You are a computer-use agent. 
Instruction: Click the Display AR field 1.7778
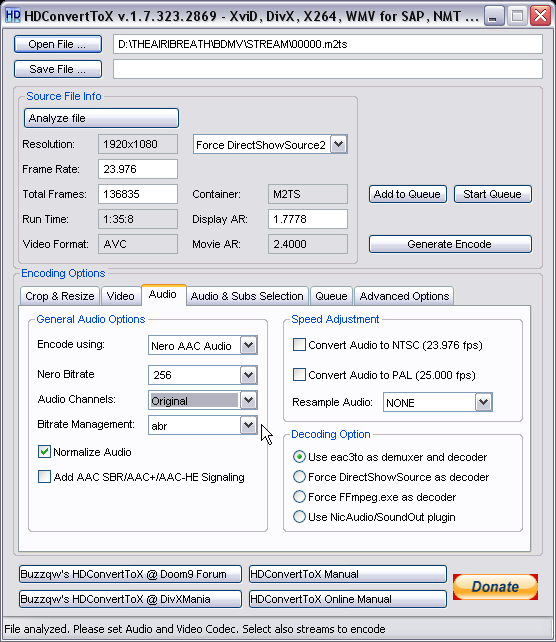[308, 219]
